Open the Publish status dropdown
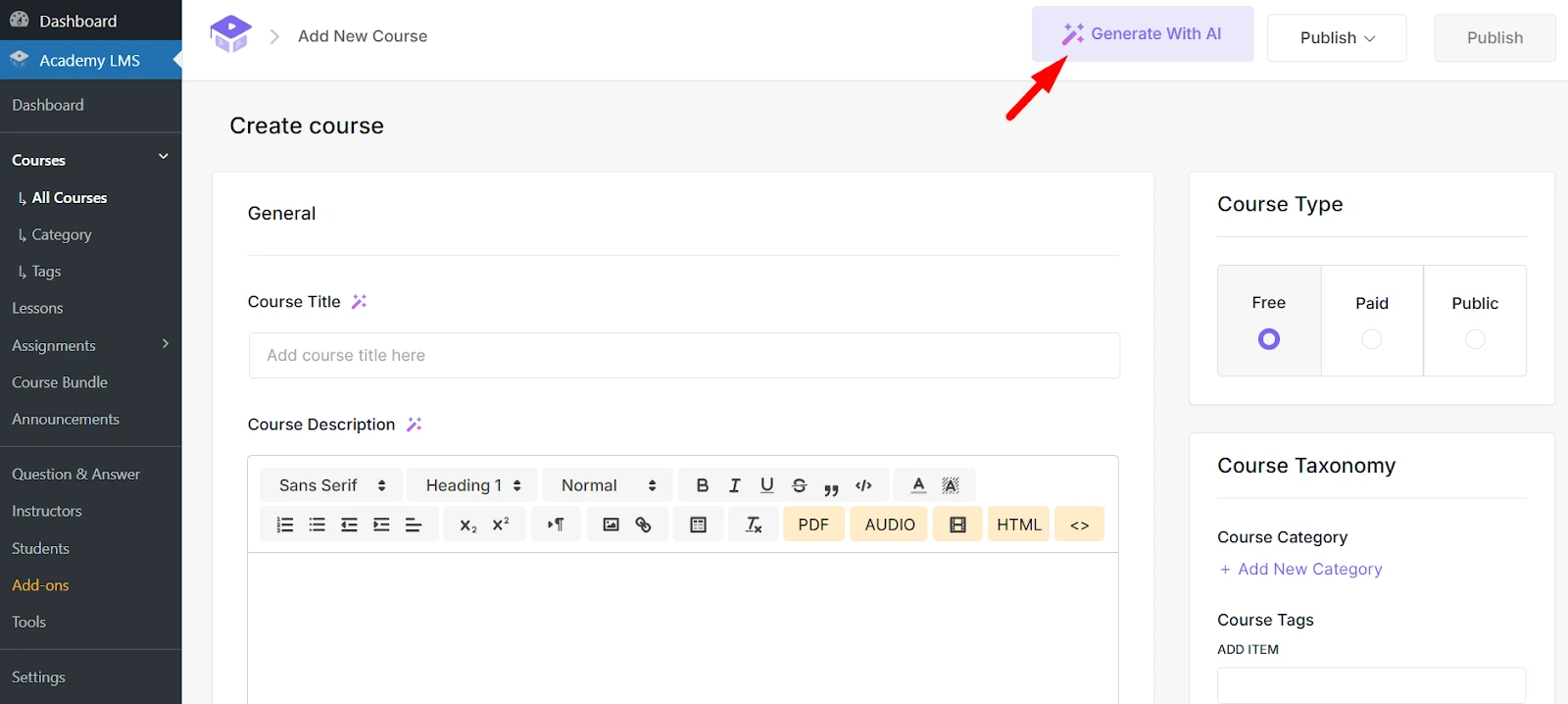The height and width of the screenshot is (704, 1568). 1337,37
